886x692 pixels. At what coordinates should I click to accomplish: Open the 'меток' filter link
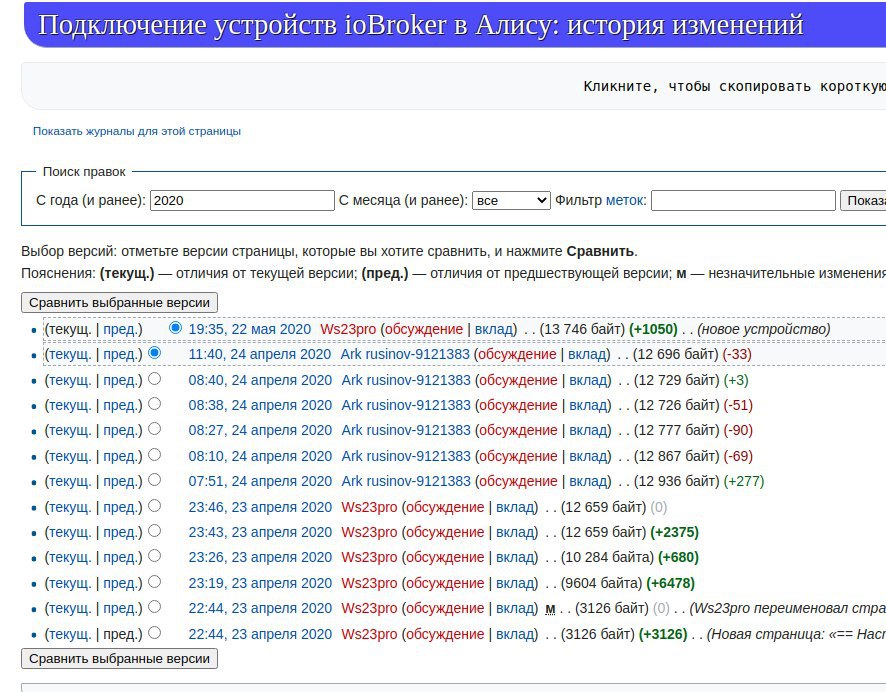pos(624,200)
